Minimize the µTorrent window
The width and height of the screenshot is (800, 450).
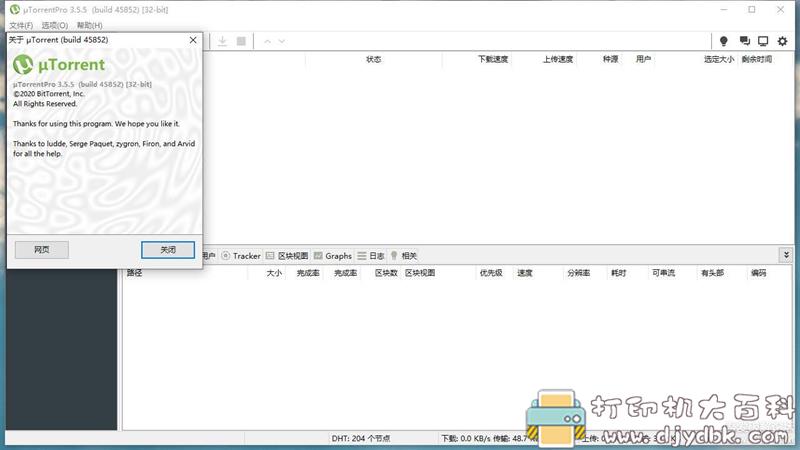click(723, 9)
